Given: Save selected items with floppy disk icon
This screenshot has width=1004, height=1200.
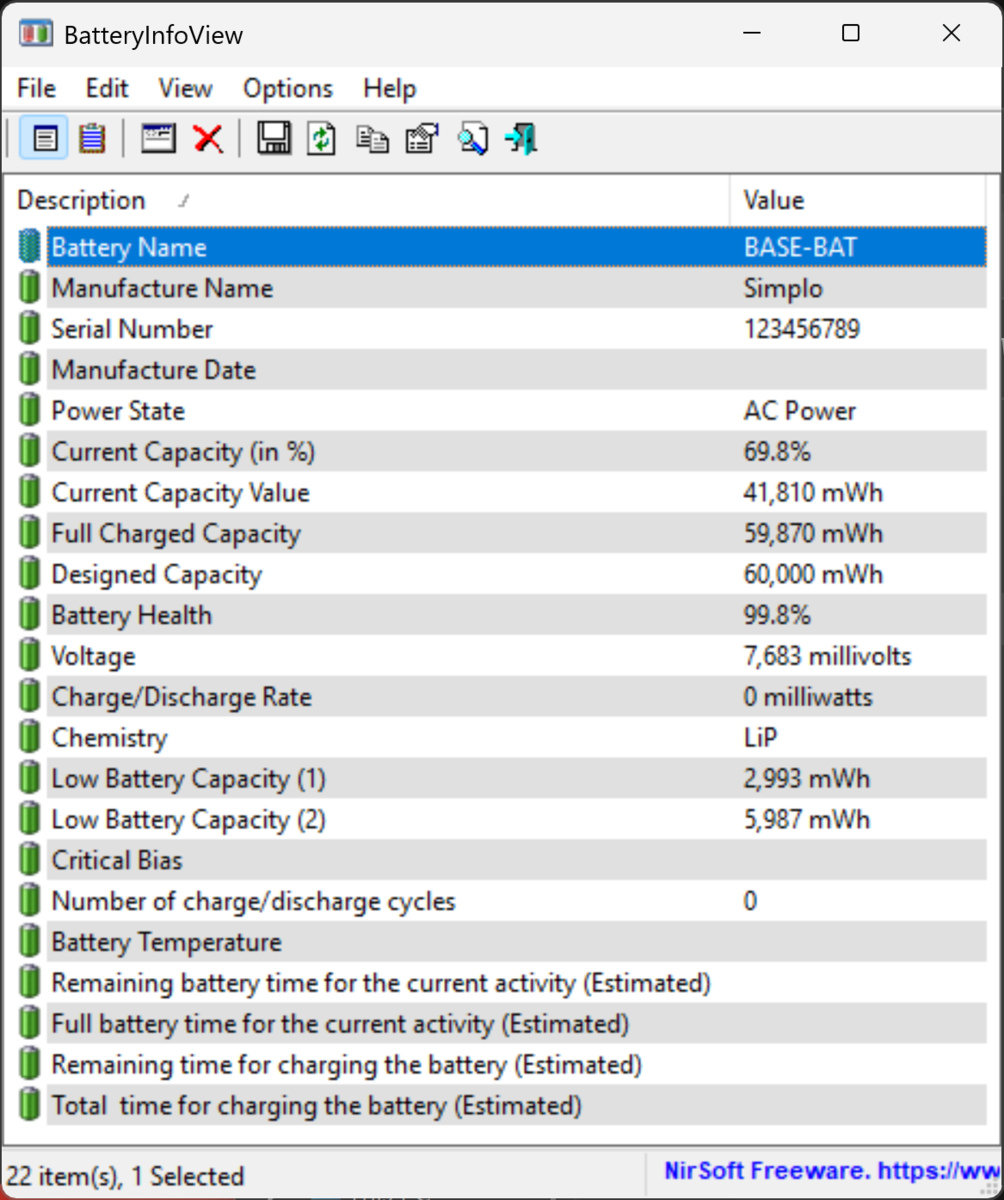Looking at the screenshot, I should tap(273, 138).
